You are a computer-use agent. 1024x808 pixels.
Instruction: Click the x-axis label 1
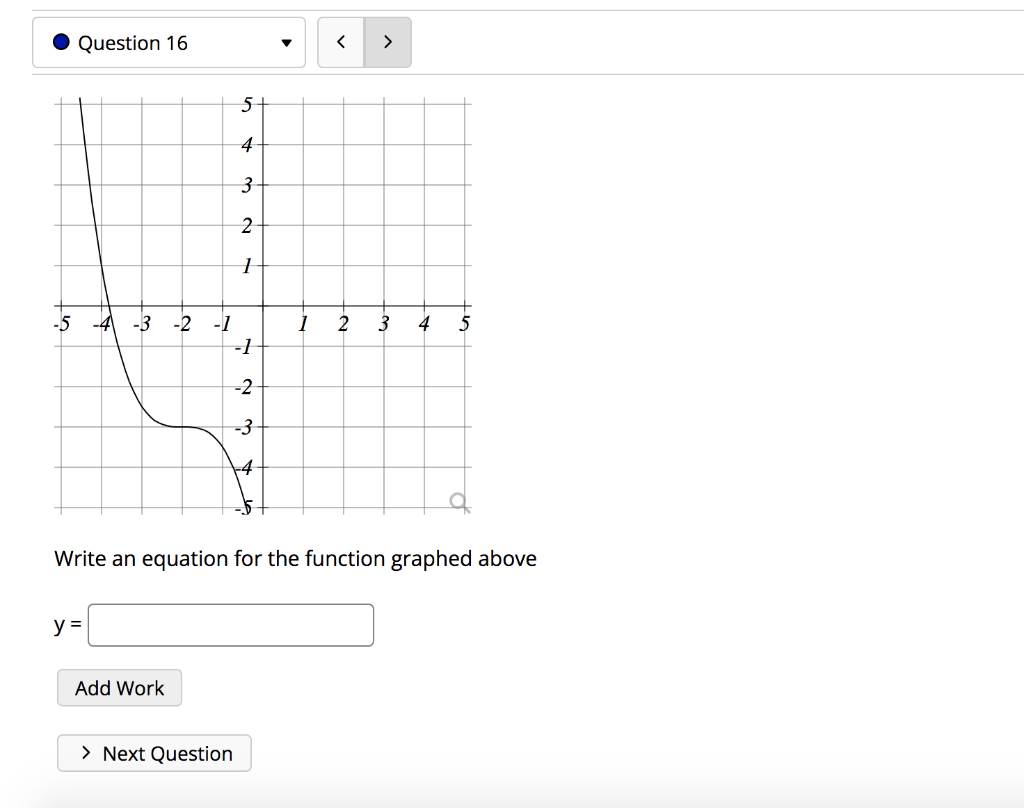(x=303, y=323)
